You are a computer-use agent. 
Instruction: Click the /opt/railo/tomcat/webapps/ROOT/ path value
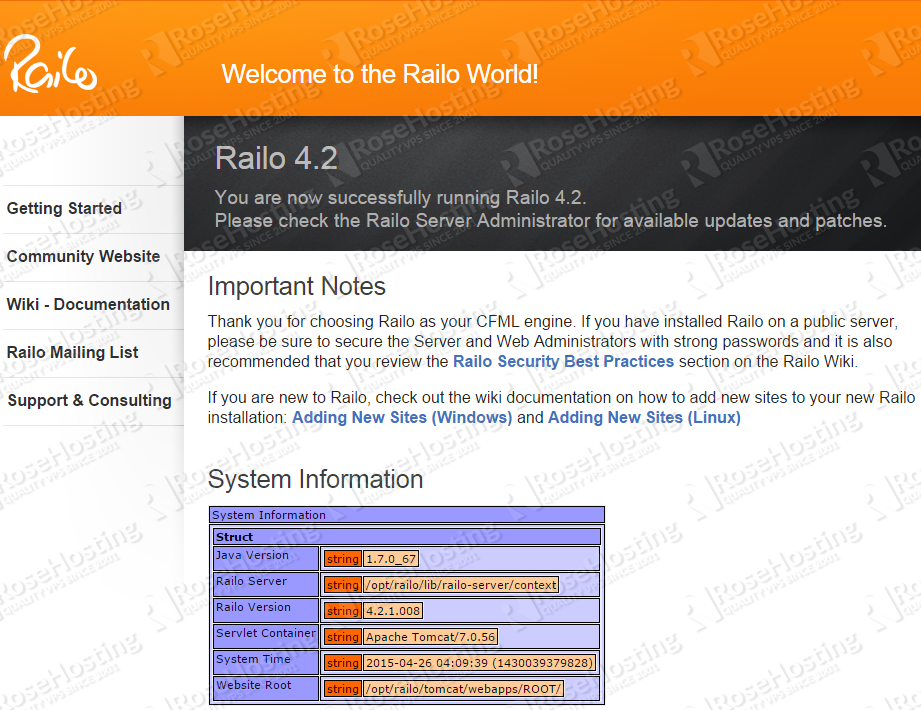tap(463, 689)
